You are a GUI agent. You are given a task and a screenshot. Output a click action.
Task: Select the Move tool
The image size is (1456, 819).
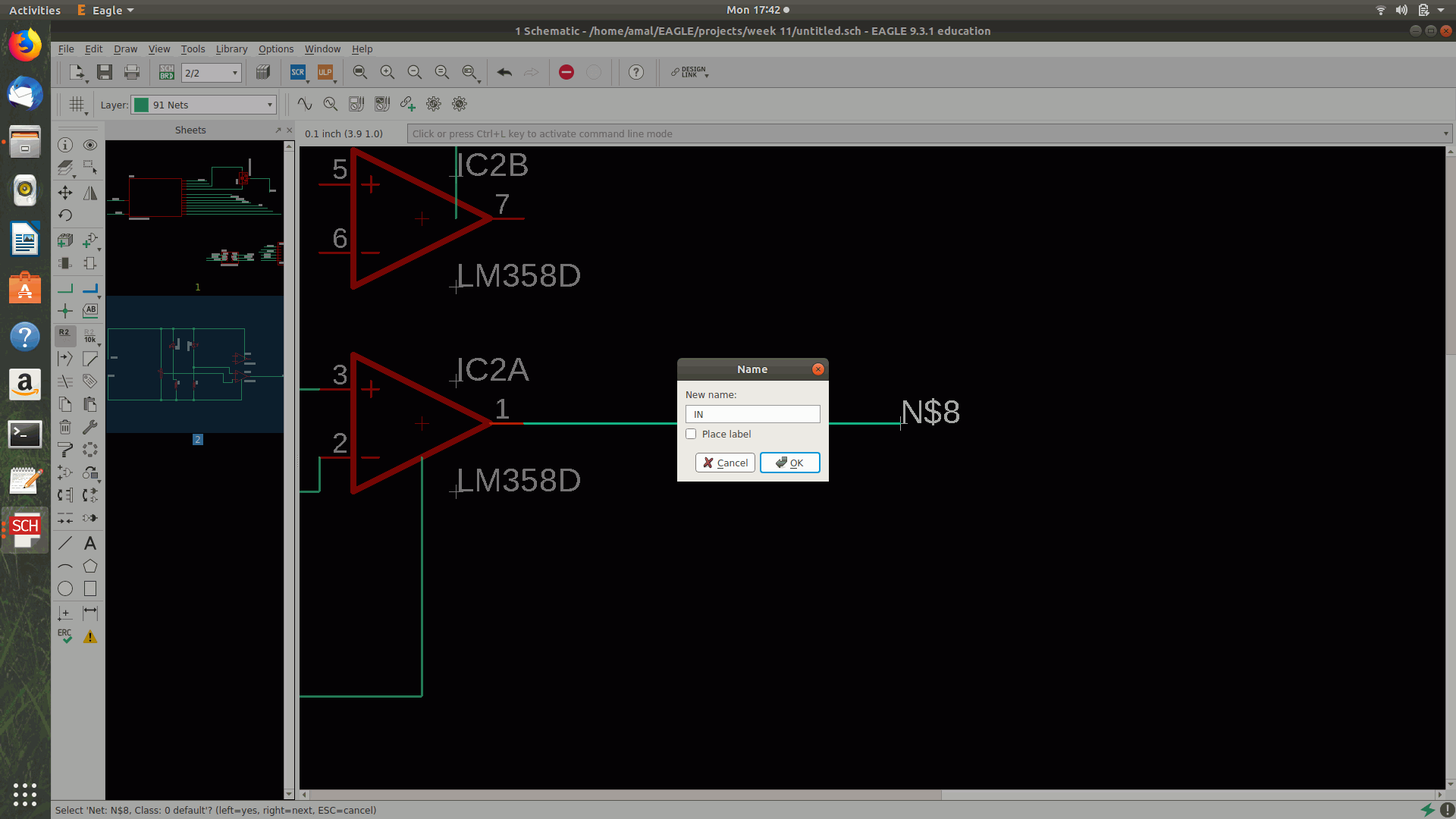coord(65,193)
